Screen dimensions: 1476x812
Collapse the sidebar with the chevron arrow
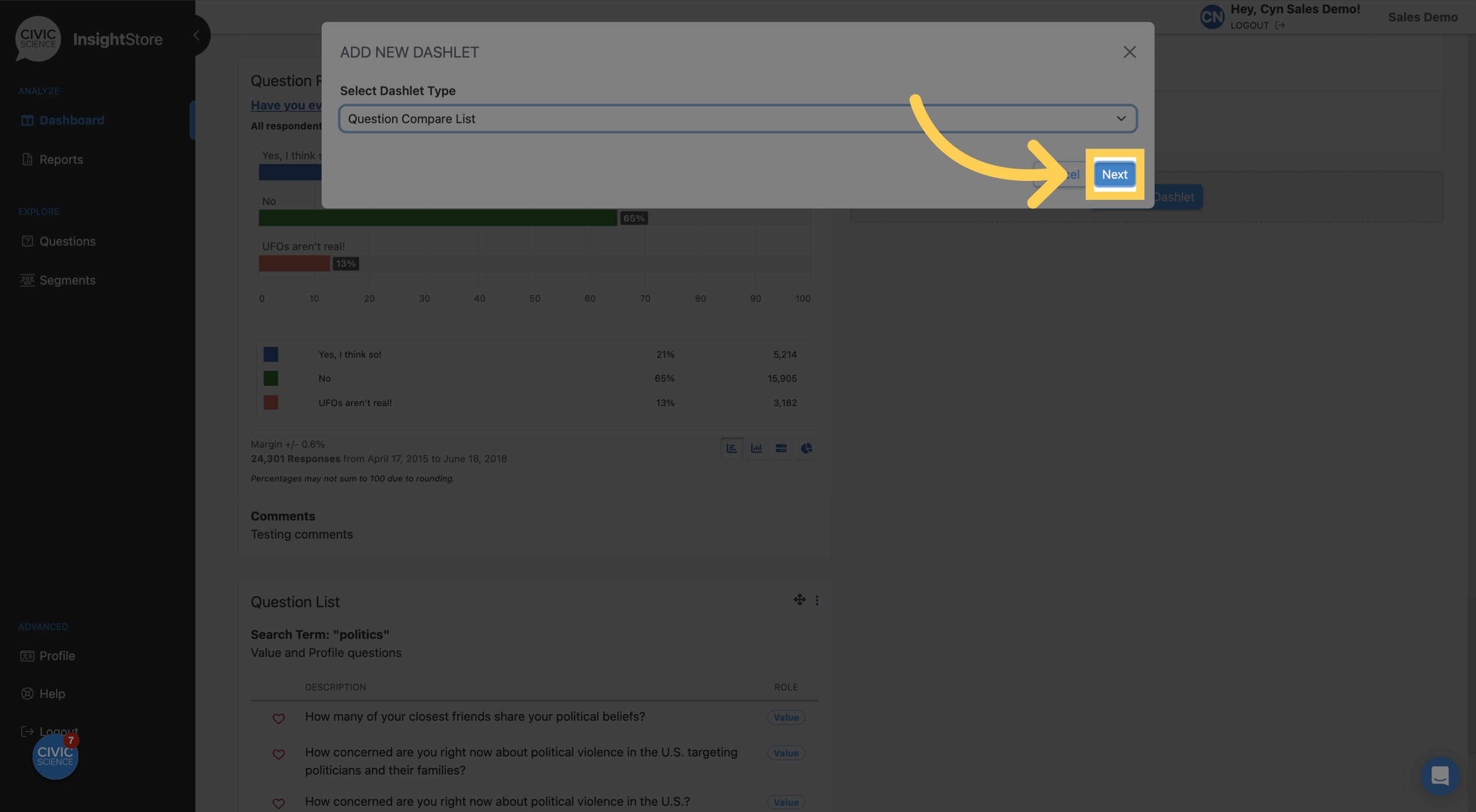[x=196, y=36]
